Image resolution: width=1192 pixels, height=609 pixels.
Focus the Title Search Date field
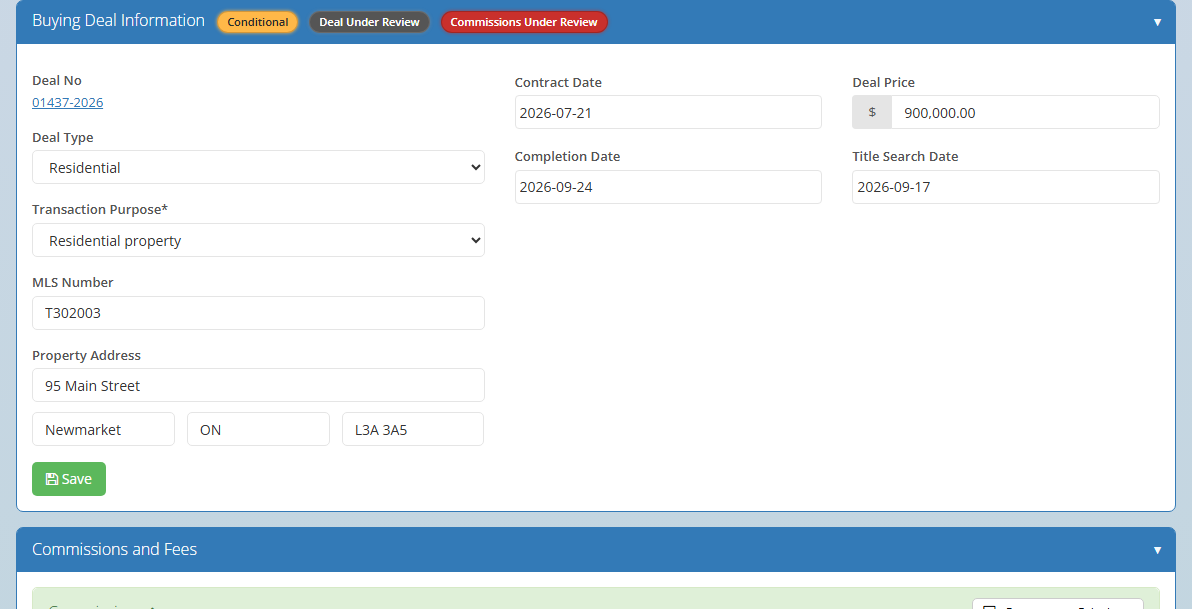[1006, 187]
